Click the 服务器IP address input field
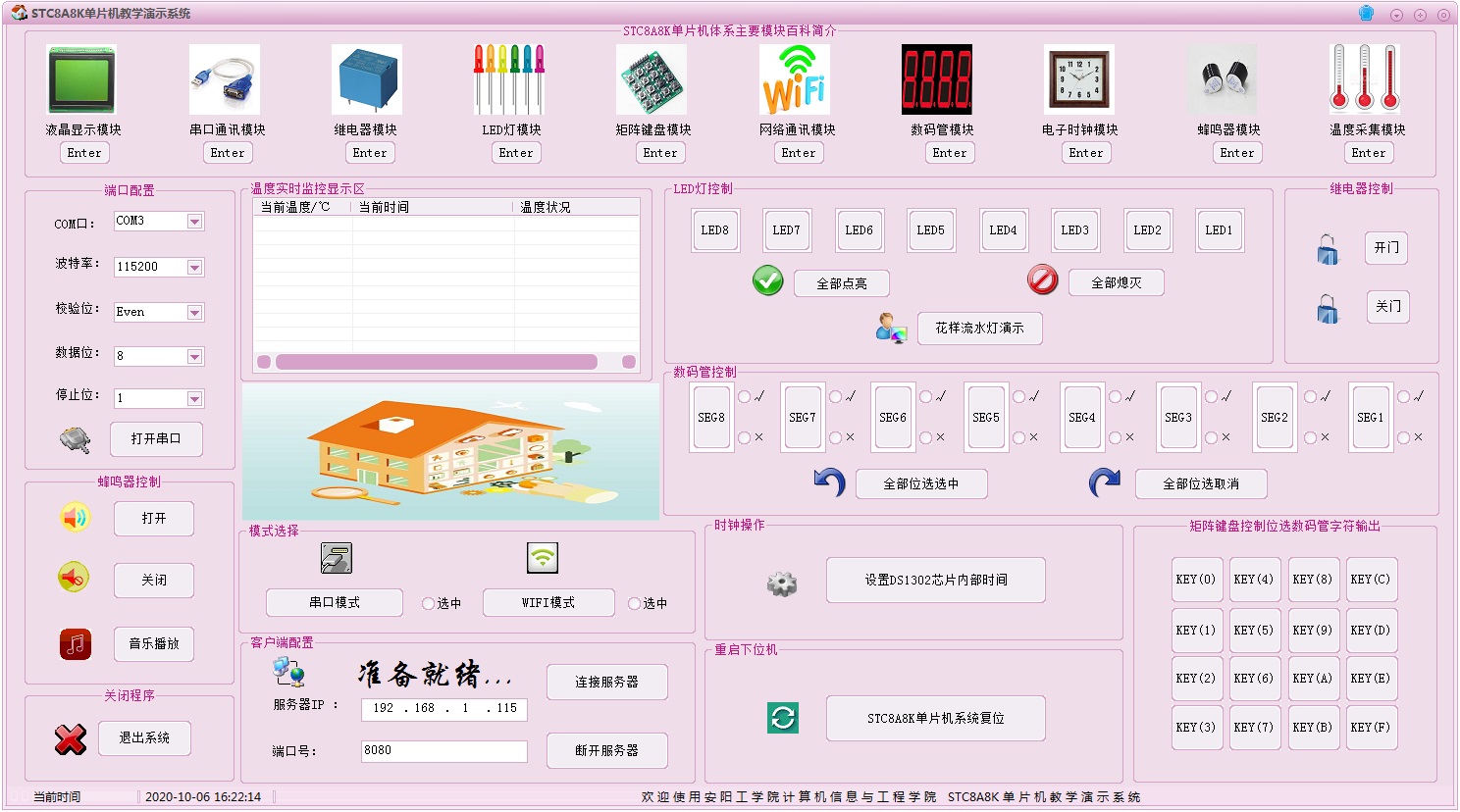The image size is (1460, 812). coord(444,709)
